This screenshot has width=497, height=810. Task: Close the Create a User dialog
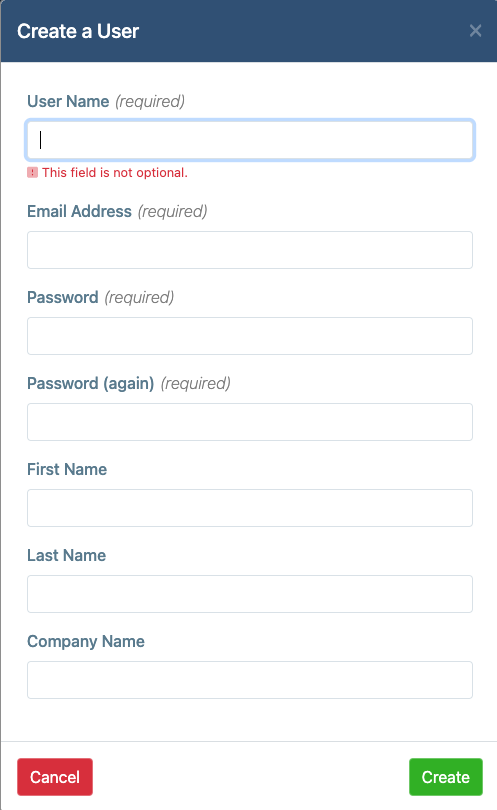point(475,31)
